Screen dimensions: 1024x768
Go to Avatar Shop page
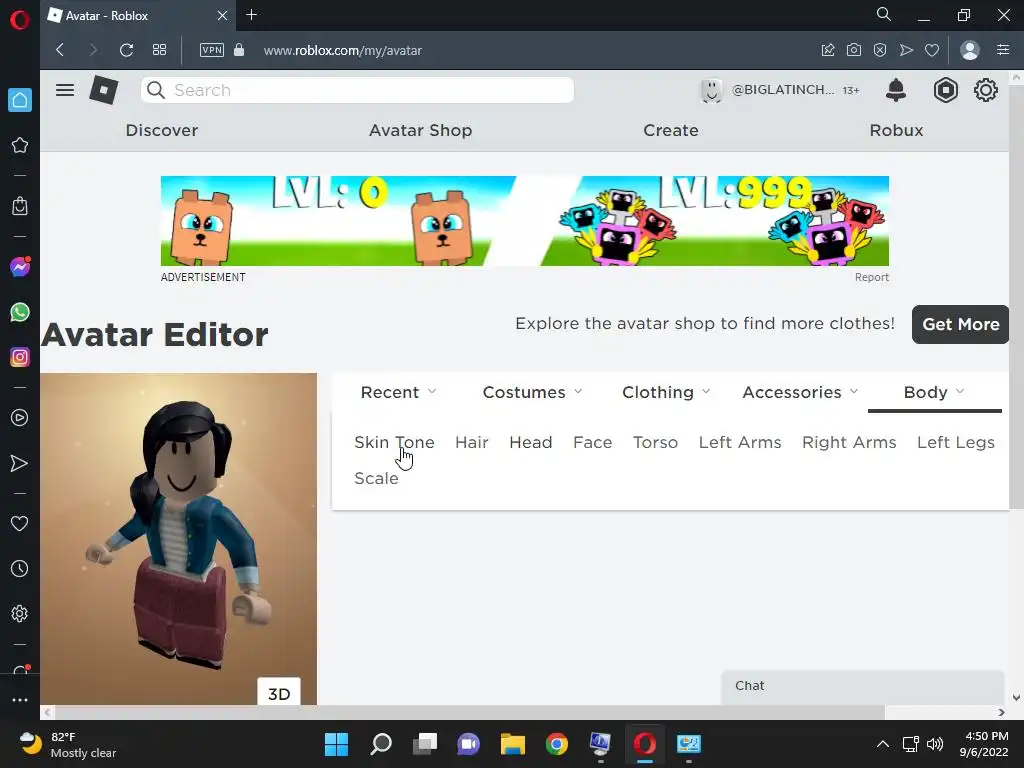pos(421,130)
